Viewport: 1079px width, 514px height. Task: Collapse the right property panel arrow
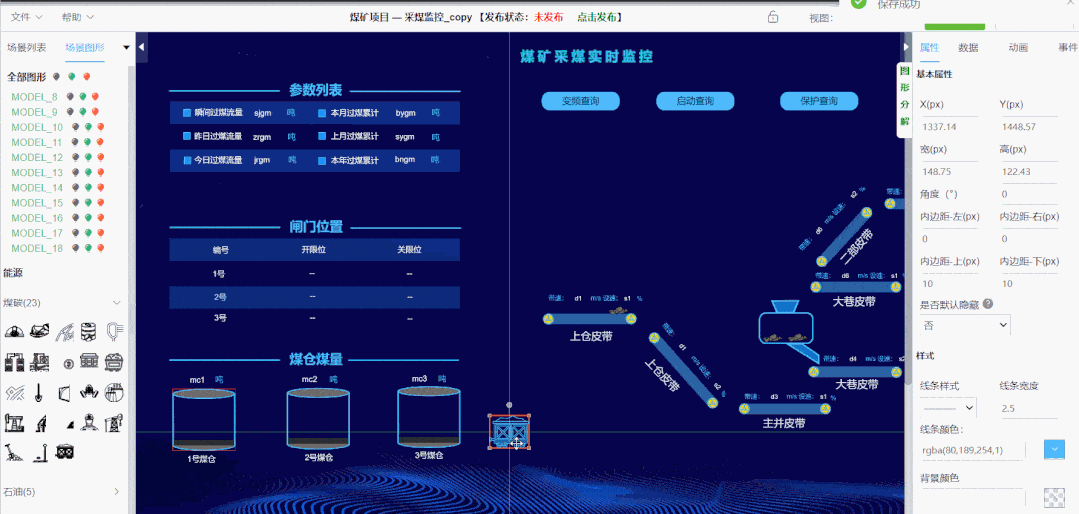pos(906,47)
